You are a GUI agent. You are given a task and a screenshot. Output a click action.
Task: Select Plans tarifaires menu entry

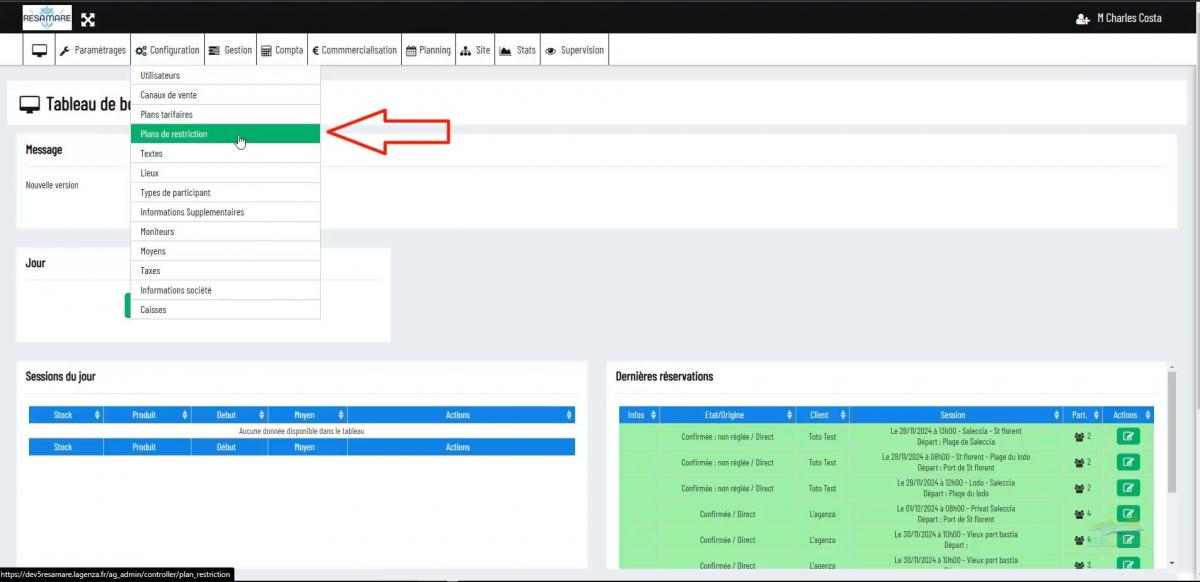[x=225, y=114]
